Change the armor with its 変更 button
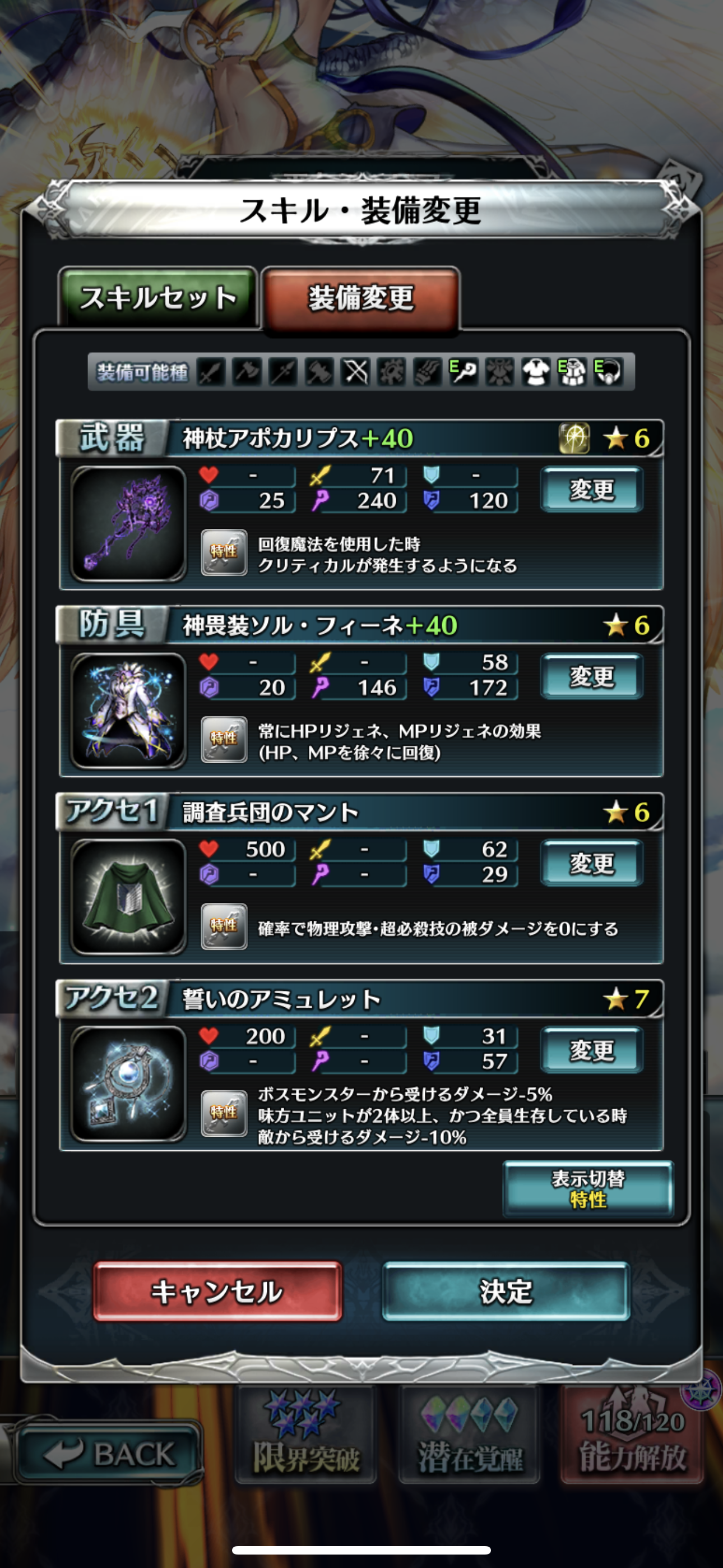 pyautogui.click(x=591, y=676)
